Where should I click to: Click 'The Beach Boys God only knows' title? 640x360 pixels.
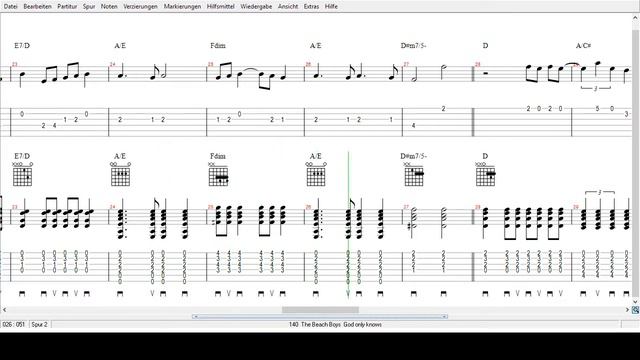(x=341, y=324)
